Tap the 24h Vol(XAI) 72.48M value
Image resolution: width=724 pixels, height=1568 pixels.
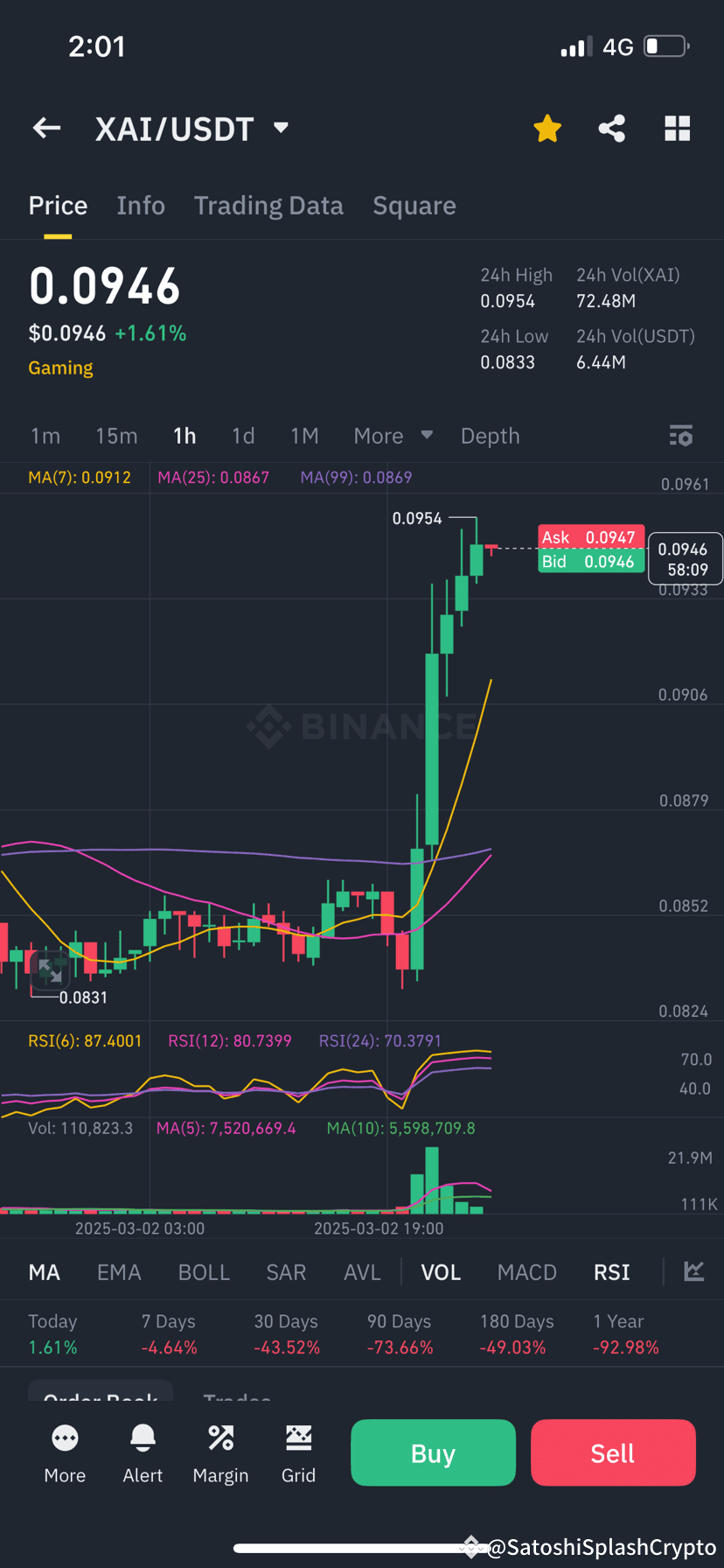point(606,301)
